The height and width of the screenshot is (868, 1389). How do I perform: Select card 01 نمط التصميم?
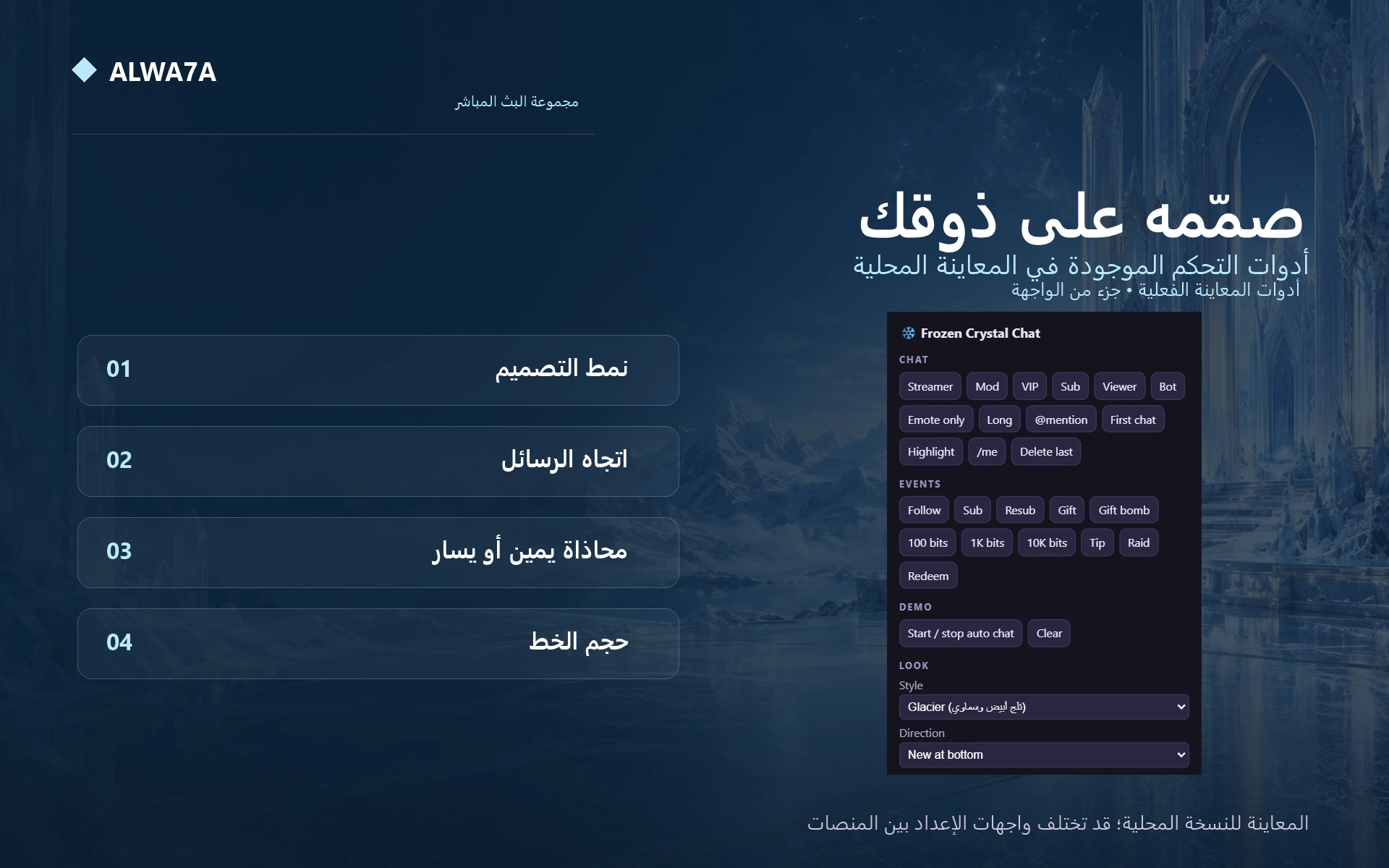pos(378,370)
